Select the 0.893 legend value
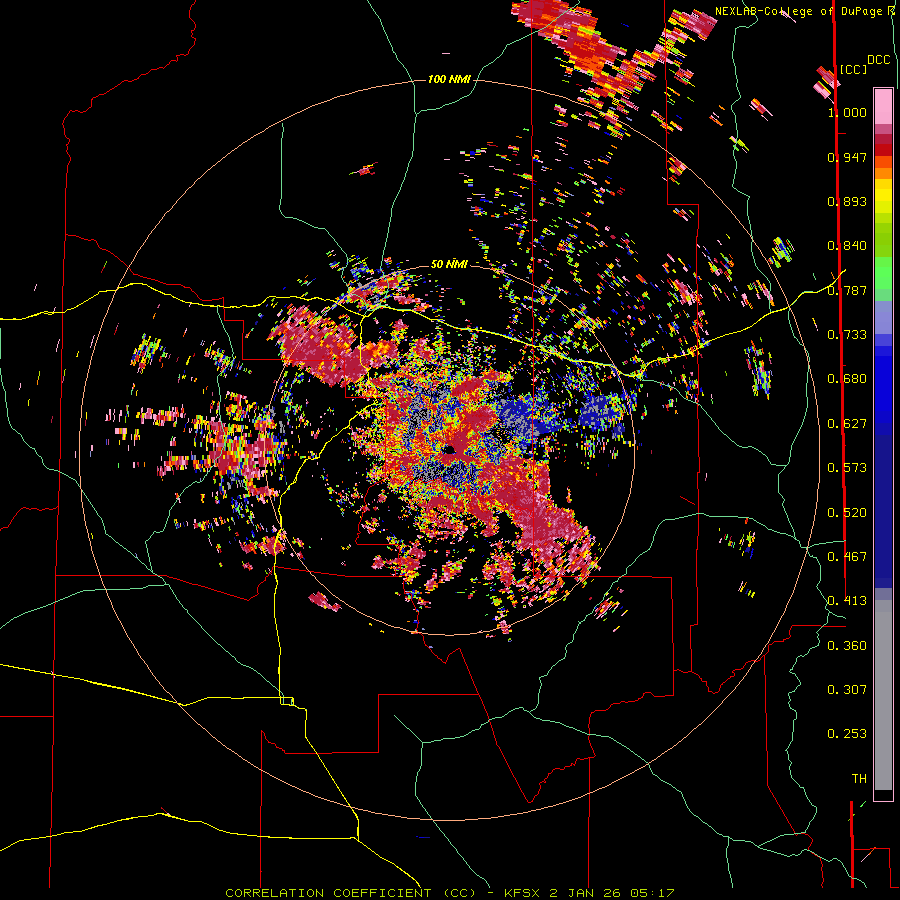Screen dimensions: 900x900 [x=847, y=201]
